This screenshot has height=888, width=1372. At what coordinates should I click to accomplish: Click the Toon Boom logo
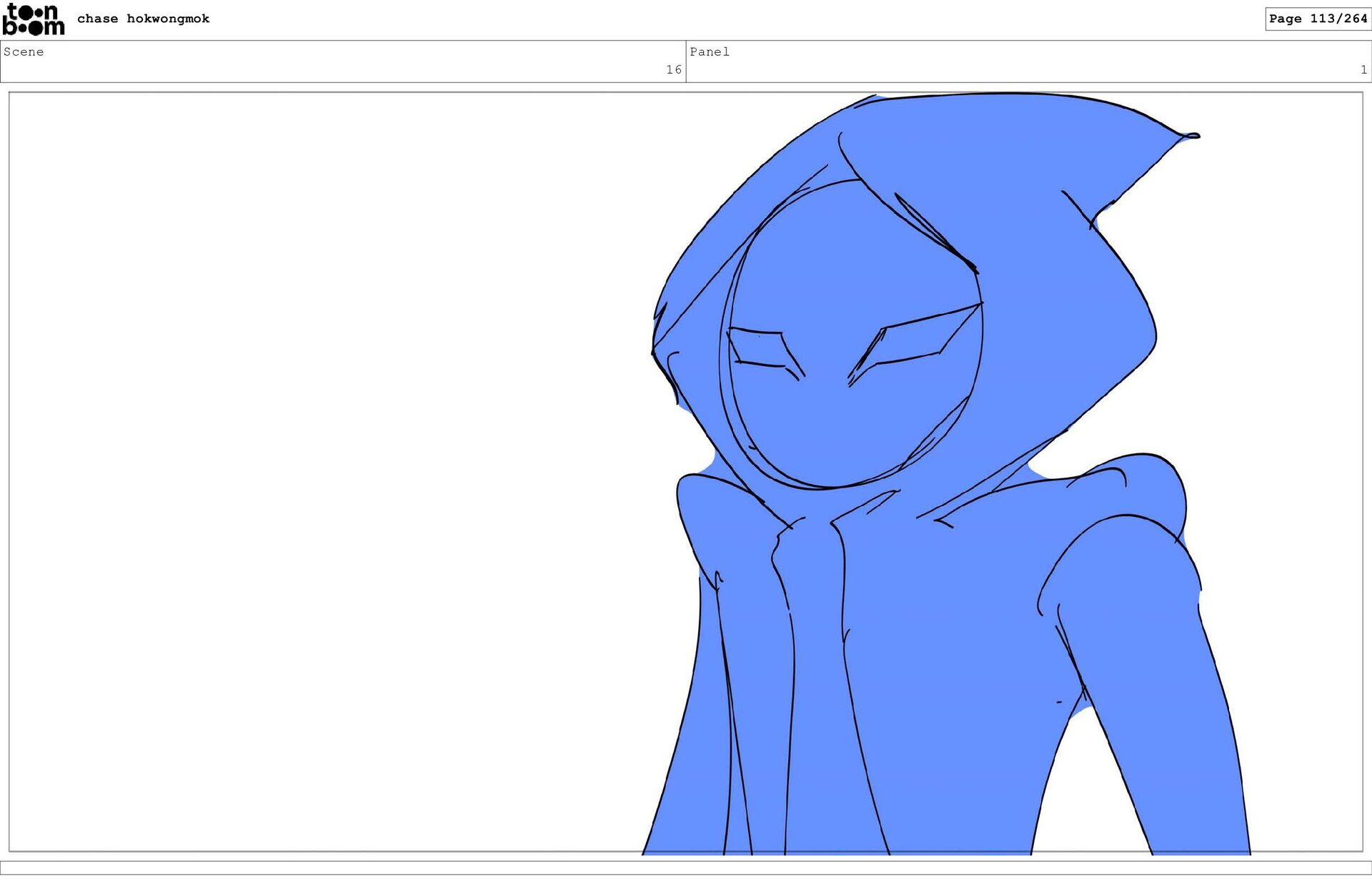33,19
